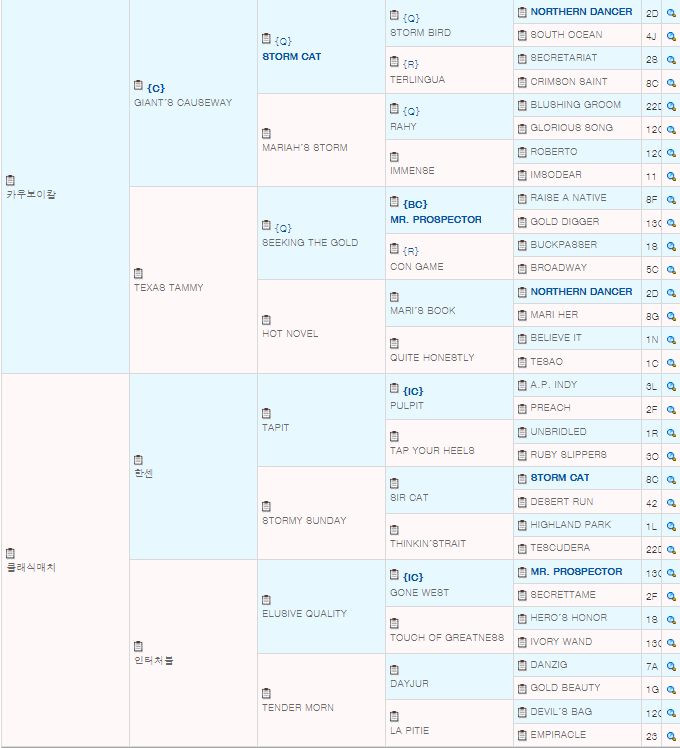Click clipboard icon beside BLUSHING GROOM
Screen dimensions: 680x748
[522, 105]
